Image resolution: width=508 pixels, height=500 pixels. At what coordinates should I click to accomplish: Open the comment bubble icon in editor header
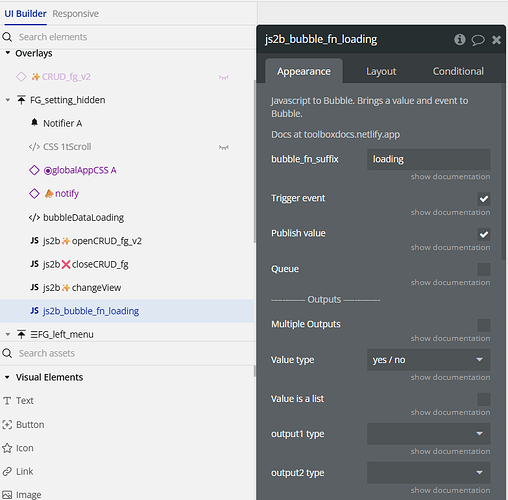coord(478,40)
